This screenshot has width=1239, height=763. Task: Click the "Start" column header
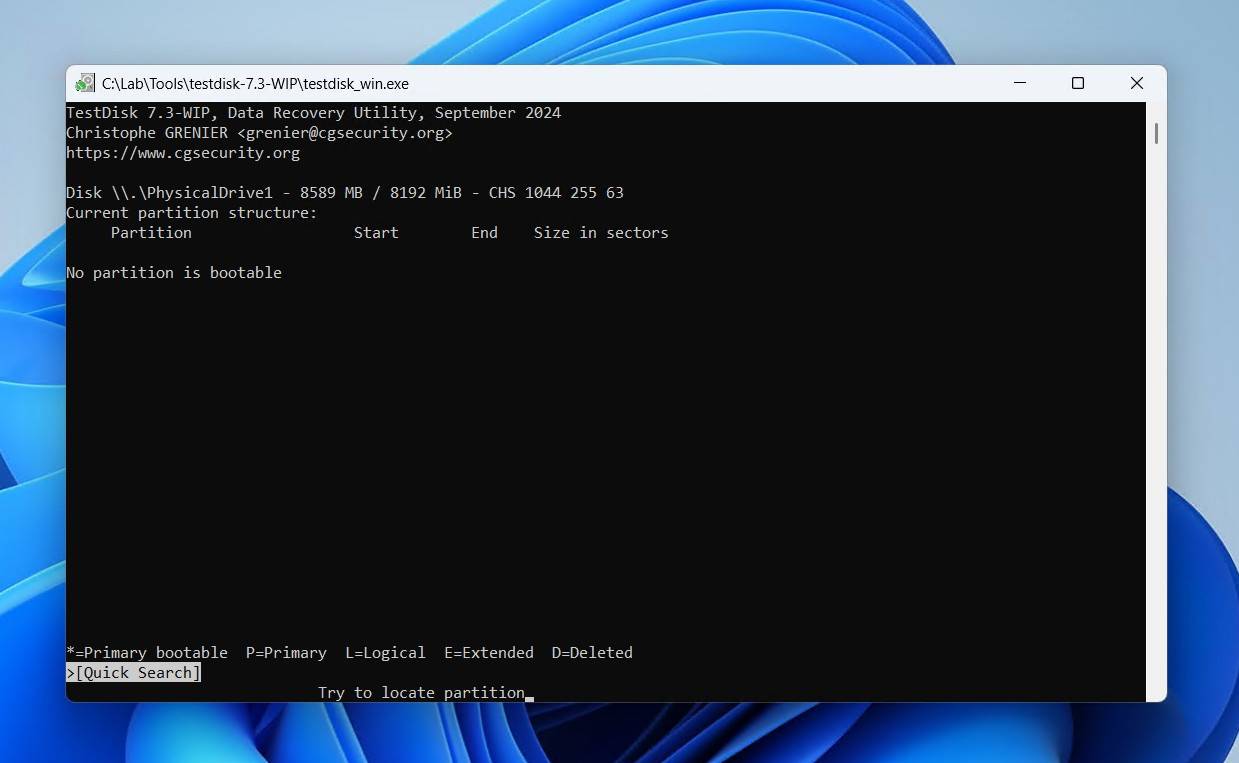376,233
